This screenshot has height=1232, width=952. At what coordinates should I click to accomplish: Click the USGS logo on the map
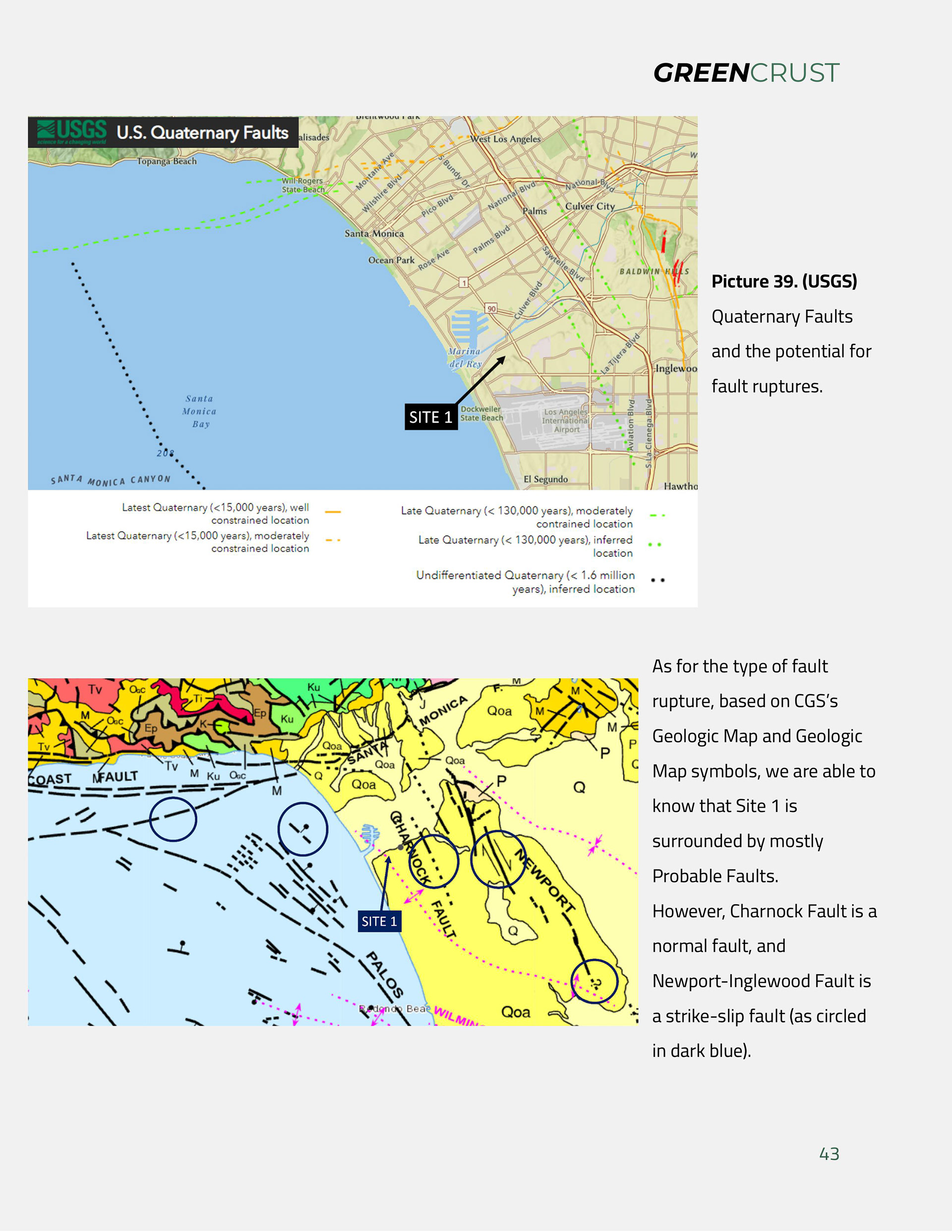tap(72, 132)
